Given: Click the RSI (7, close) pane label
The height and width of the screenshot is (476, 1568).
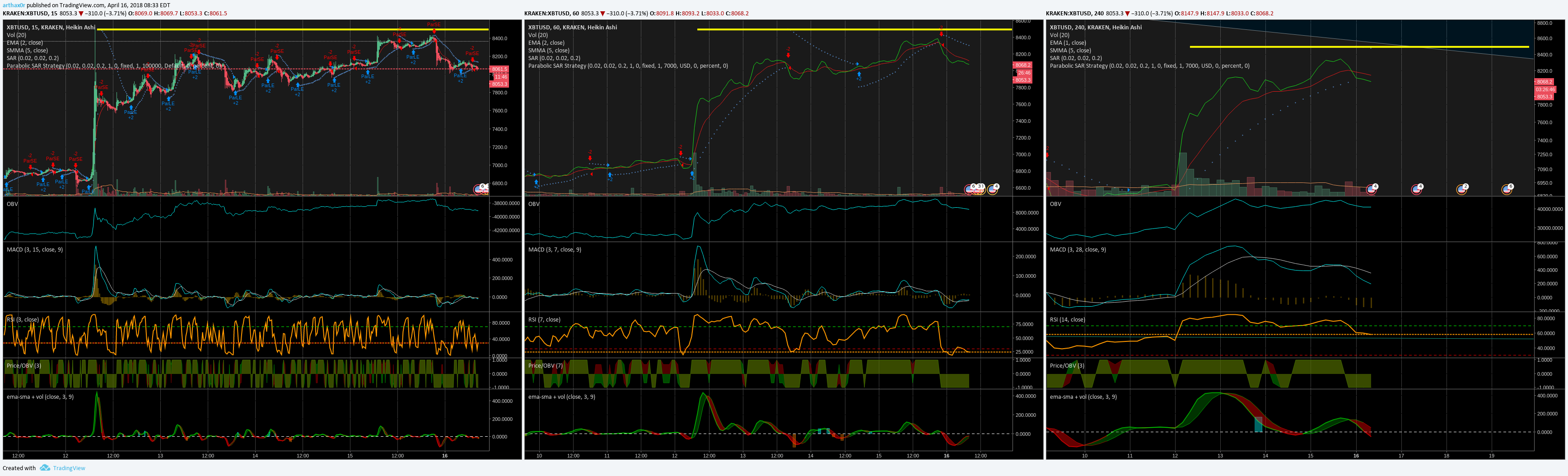Looking at the screenshot, I should tap(544, 320).
